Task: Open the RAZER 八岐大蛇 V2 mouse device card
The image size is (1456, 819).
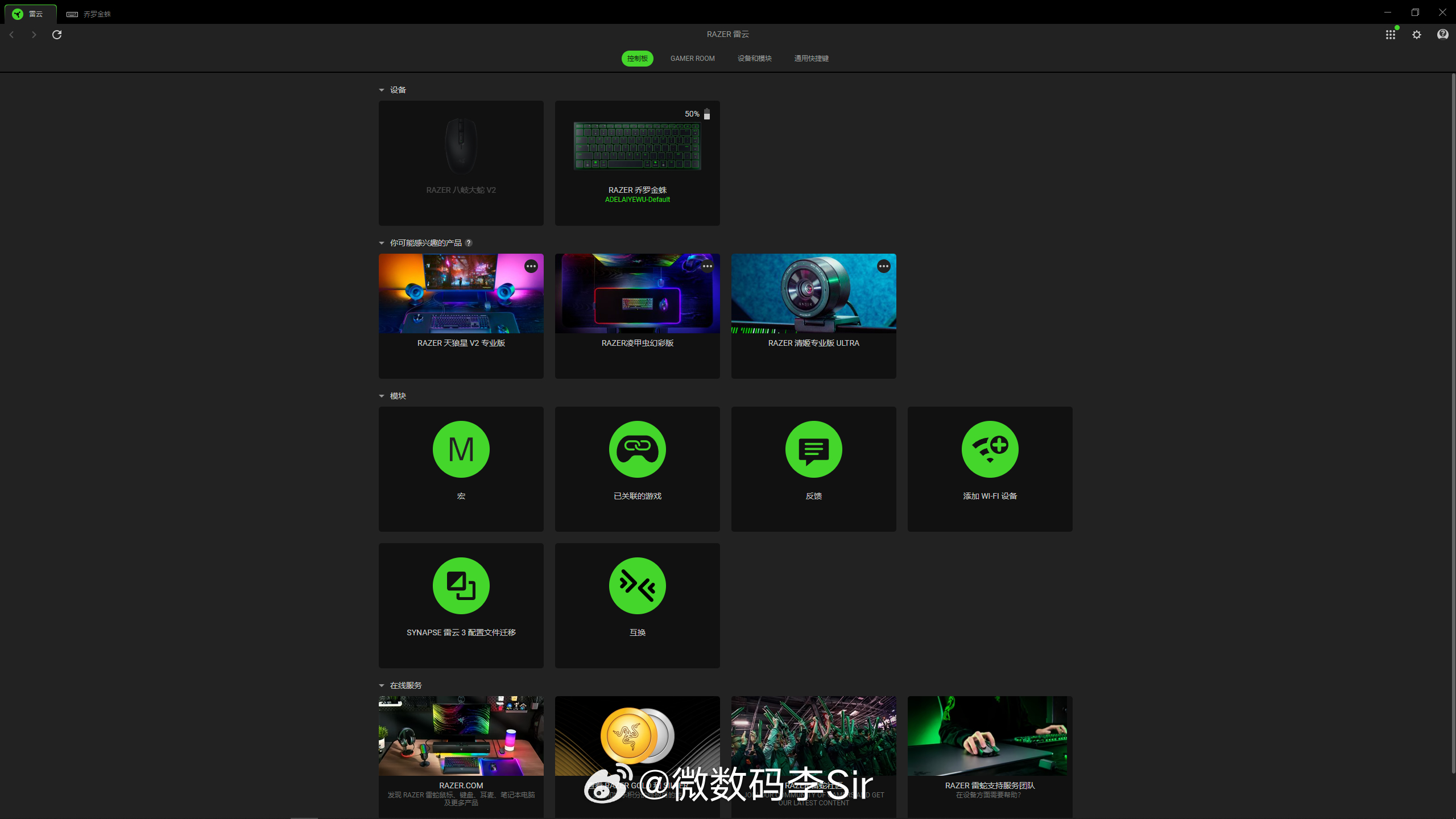Action: coord(461,163)
